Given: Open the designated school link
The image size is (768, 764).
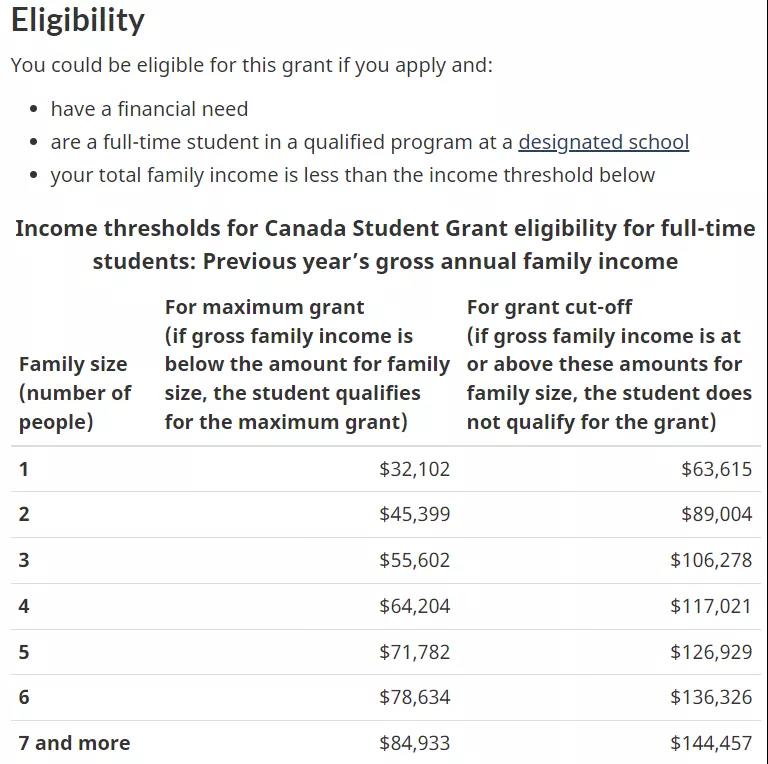Looking at the screenshot, I should click(x=603, y=142).
